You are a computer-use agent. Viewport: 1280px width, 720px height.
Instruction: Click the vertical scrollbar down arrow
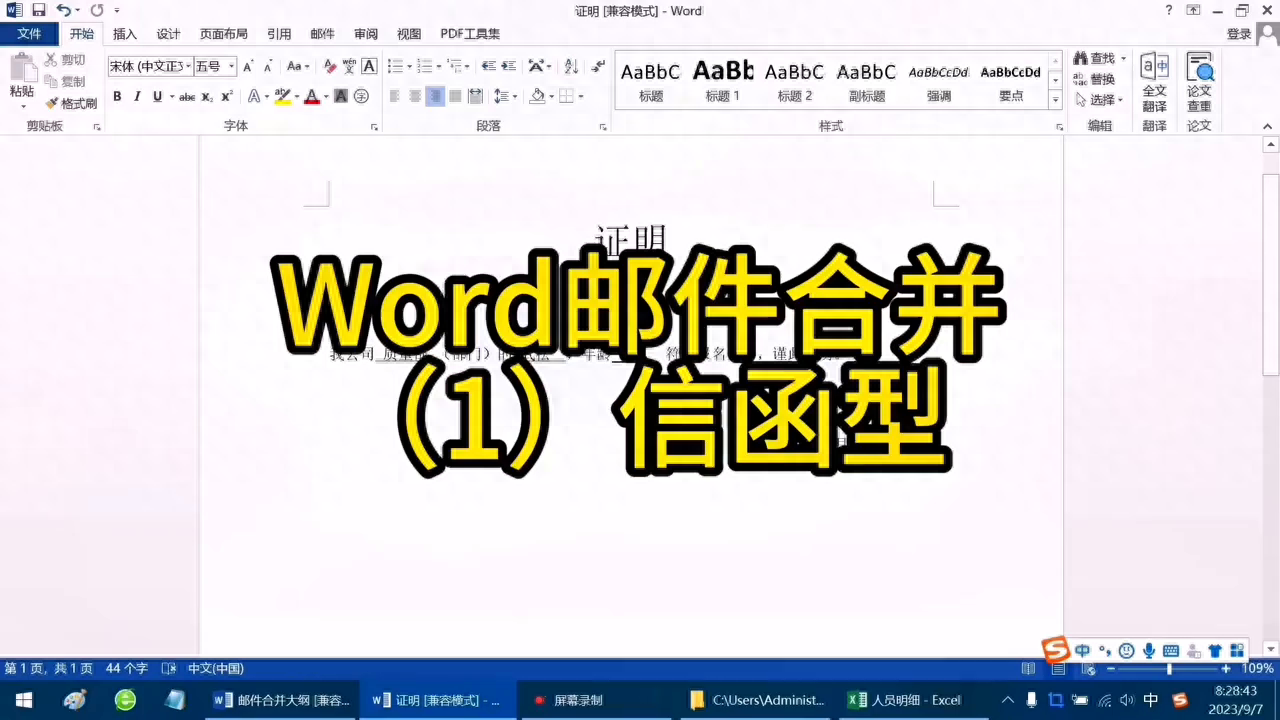pyautogui.click(x=1271, y=649)
